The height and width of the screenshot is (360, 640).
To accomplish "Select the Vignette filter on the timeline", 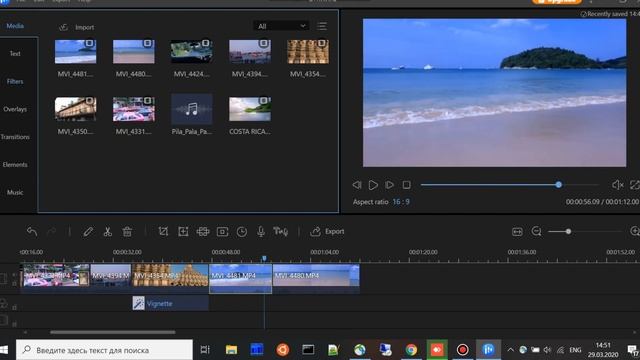I will coord(171,303).
